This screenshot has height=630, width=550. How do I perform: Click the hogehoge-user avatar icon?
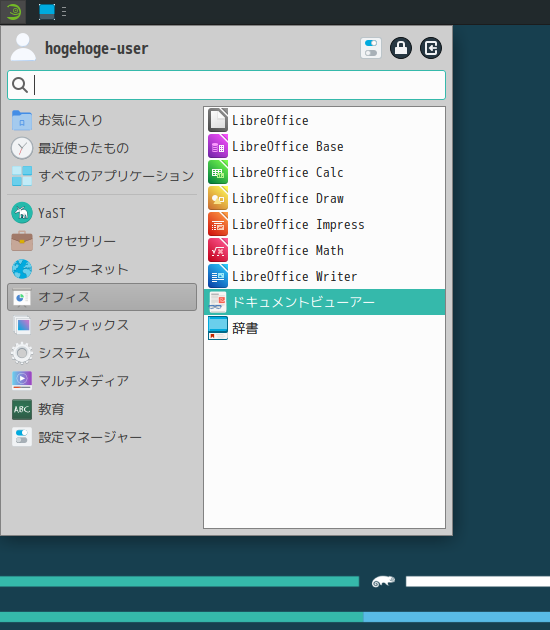[x=23, y=47]
